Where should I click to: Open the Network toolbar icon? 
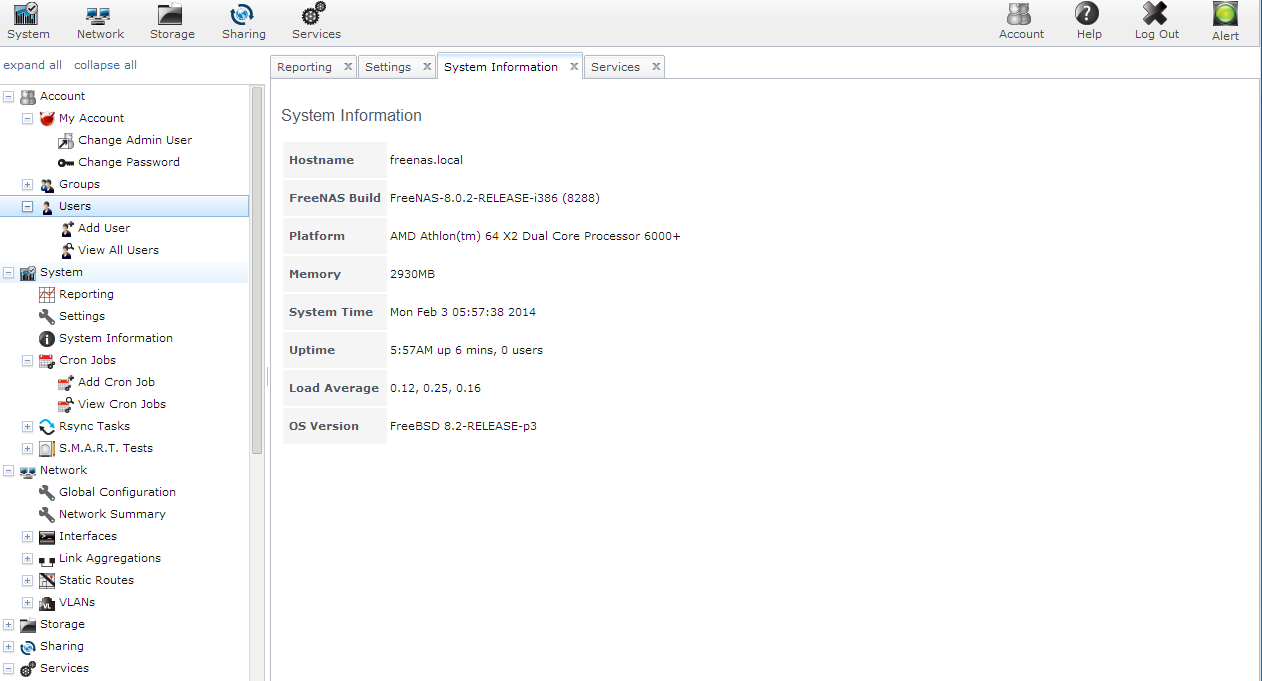(99, 15)
